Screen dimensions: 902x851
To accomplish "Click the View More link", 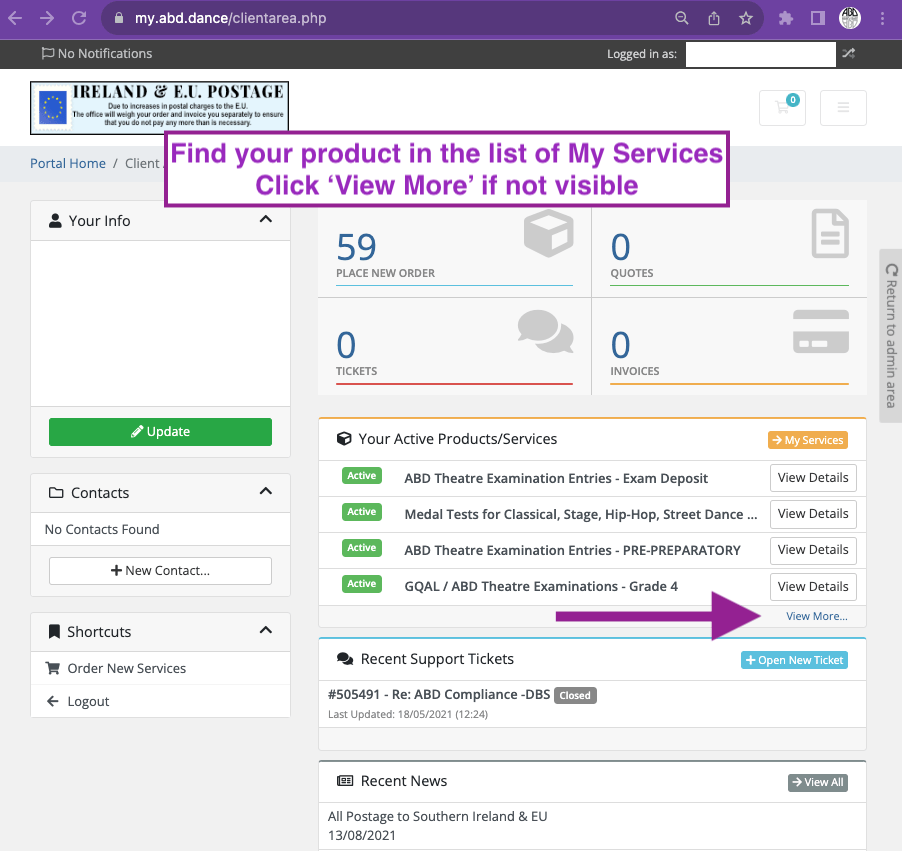I will coord(816,616).
